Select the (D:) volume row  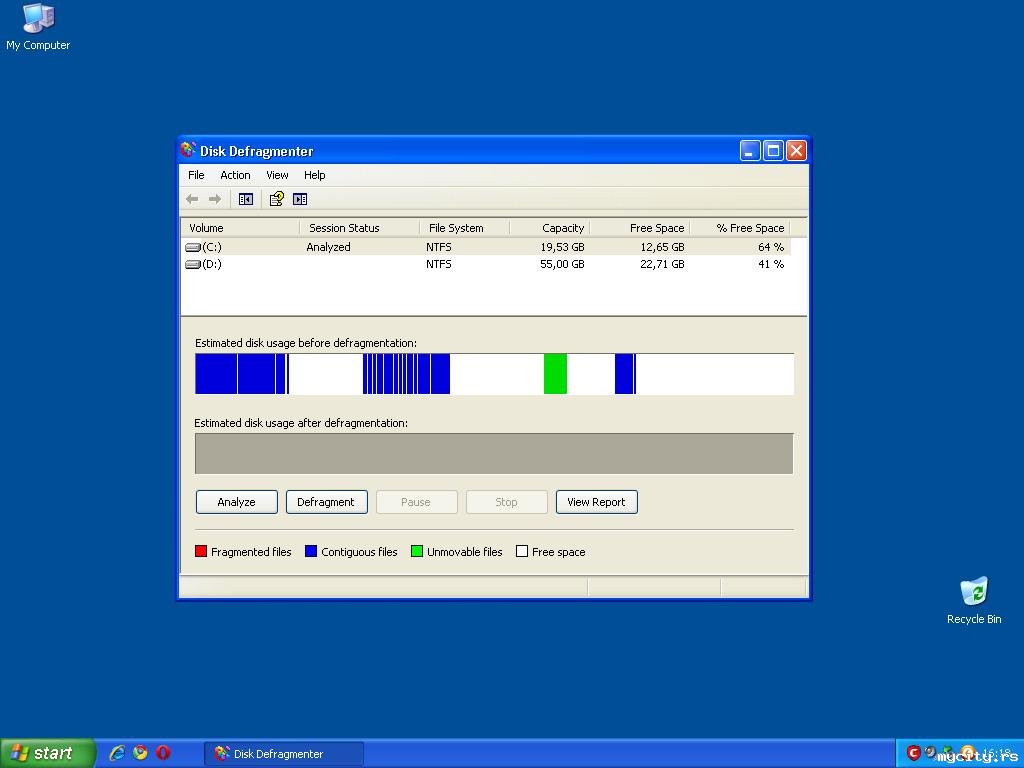211,264
